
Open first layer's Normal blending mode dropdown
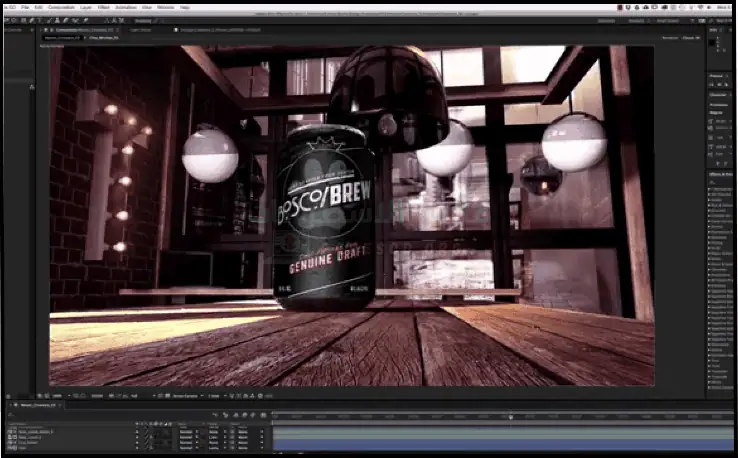click(x=186, y=431)
